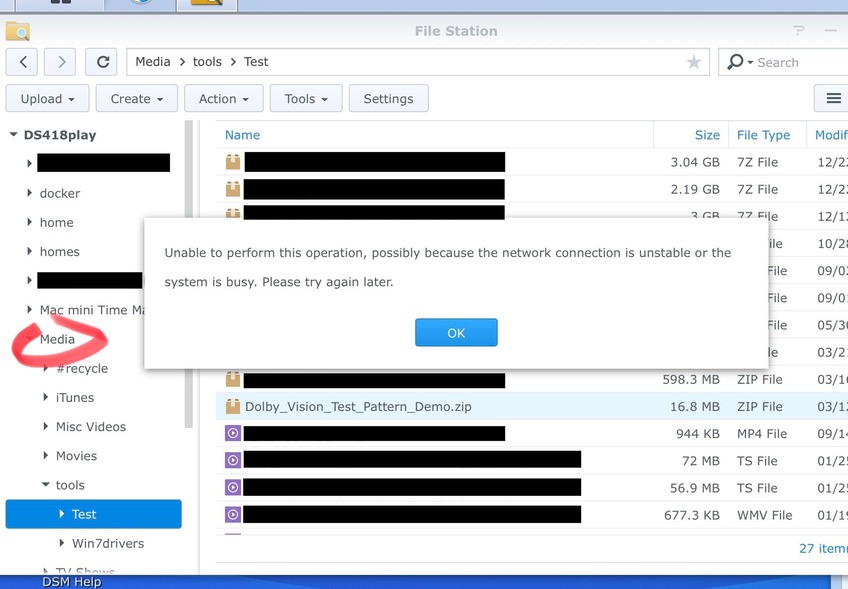Select the homes folder label
The width and height of the screenshot is (848, 589).
click(x=59, y=252)
